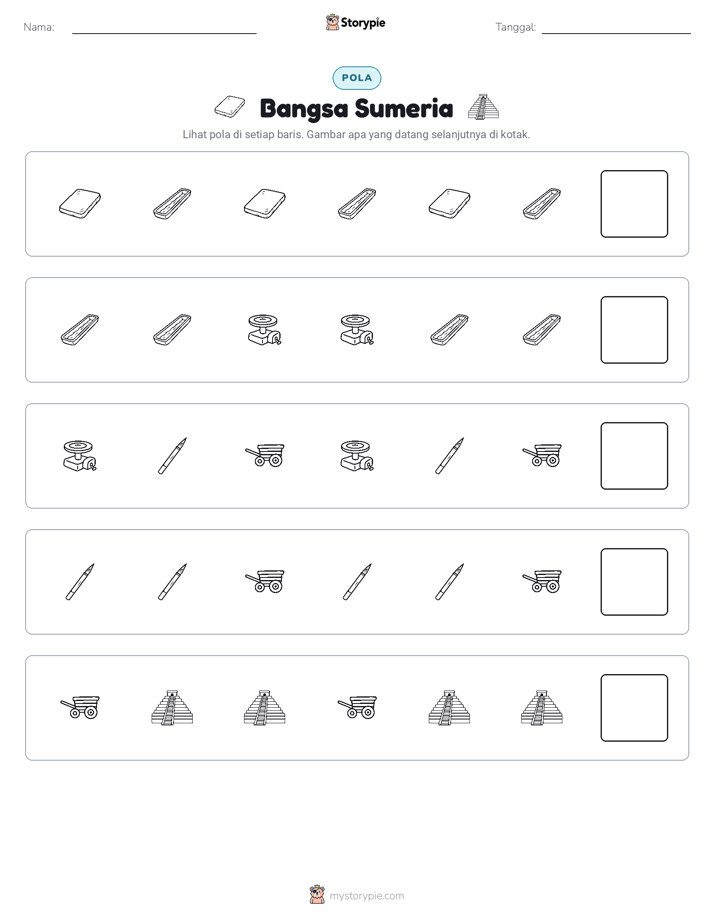Image resolution: width=714 pixels, height=924 pixels.
Task: Click the Storypie logo at top
Action: (x=355, y=23)
